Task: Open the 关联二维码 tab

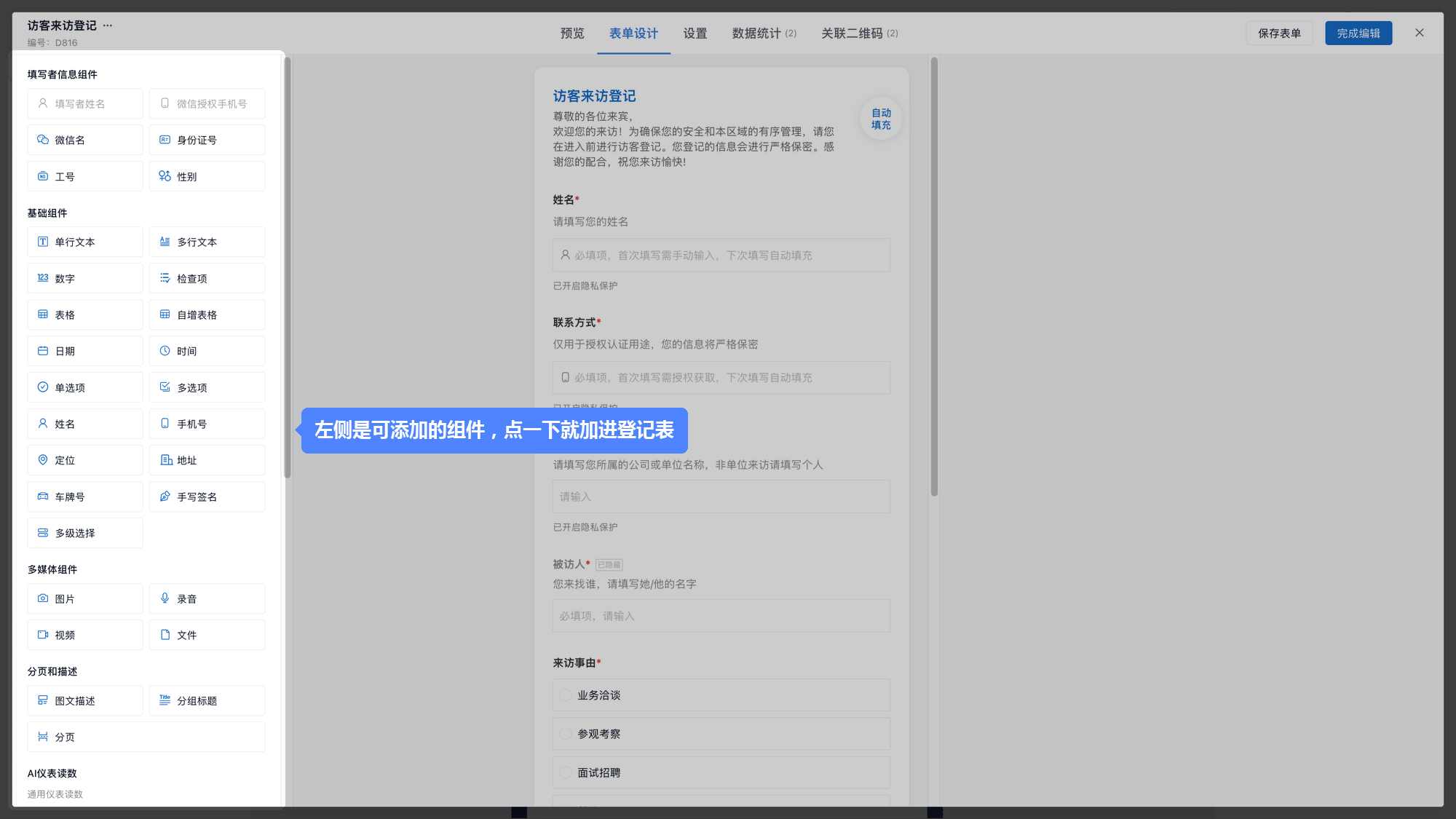Action: tap(860, 33)
